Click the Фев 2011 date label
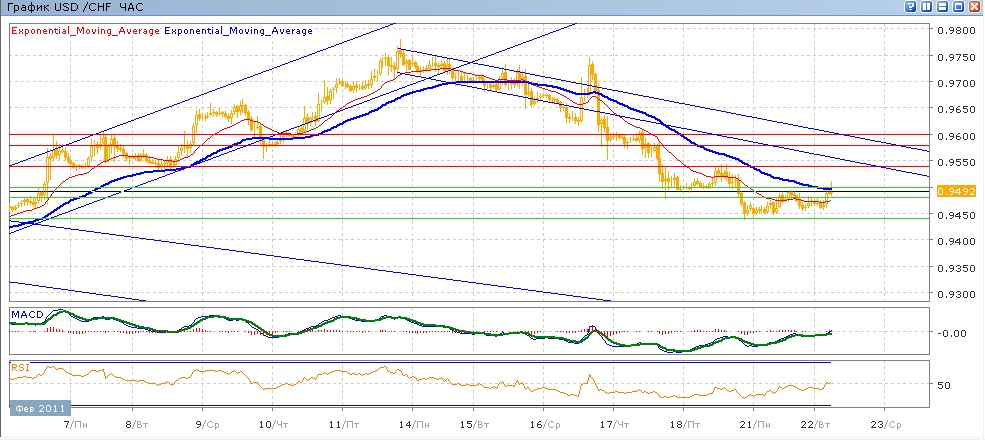This screenshot has width=985, height=440. pyautogui.click(x=41, y=407)
